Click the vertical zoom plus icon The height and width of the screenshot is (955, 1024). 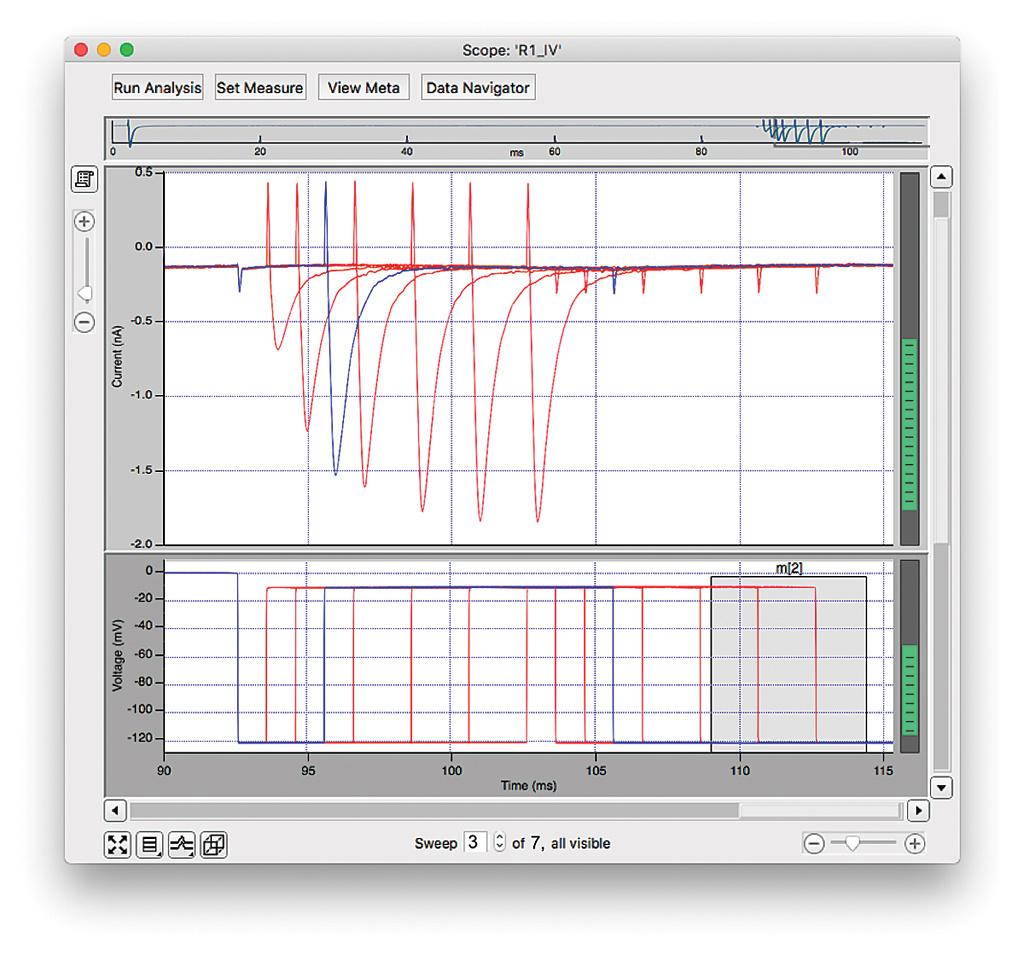(85, 221)
